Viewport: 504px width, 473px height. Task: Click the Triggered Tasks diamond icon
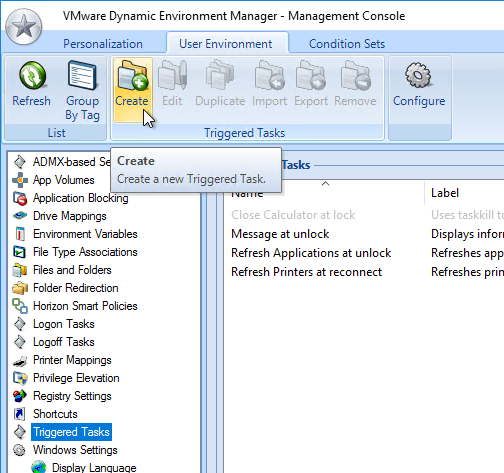(x=20, y=432)
